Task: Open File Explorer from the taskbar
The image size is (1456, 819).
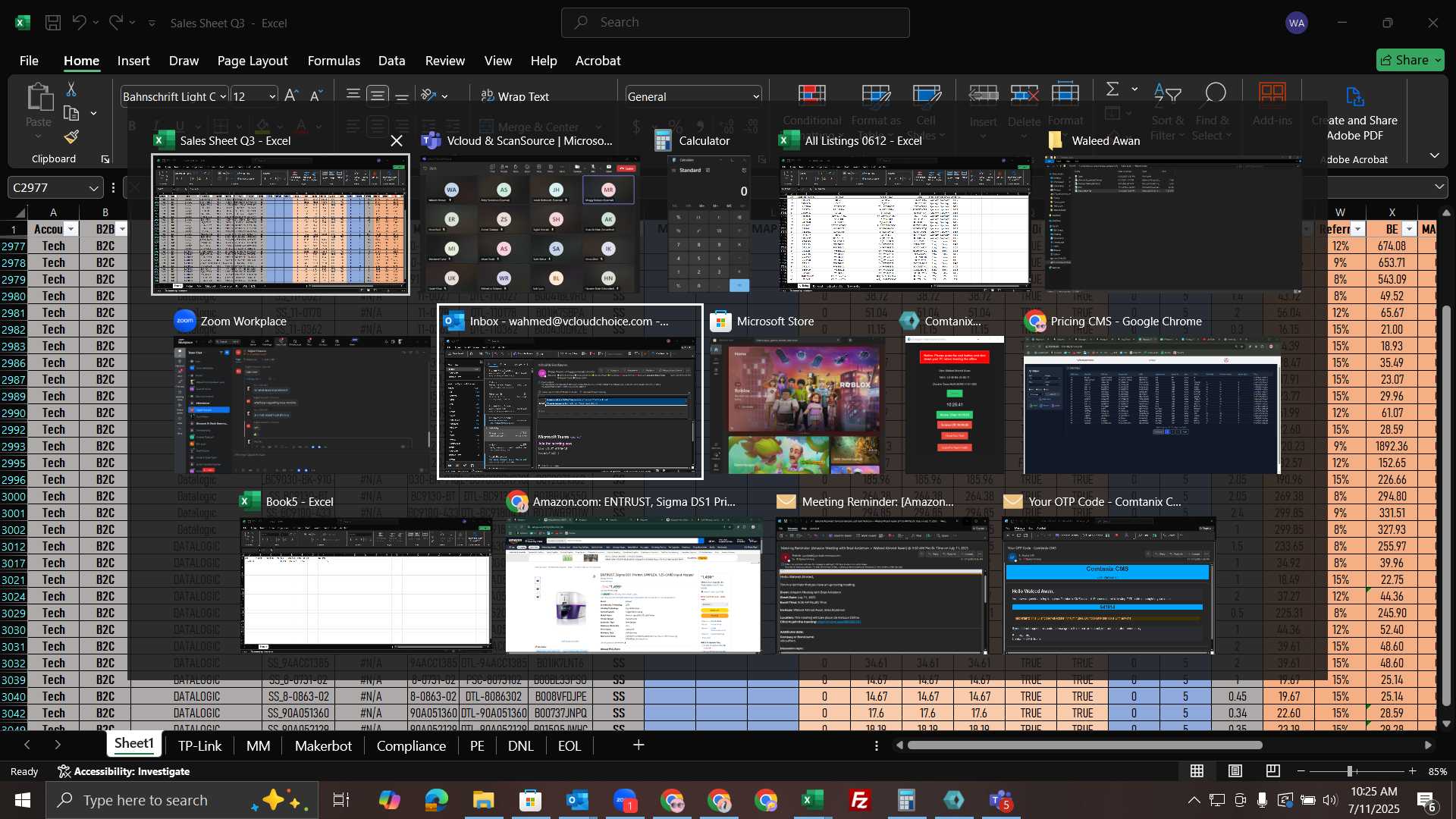Action: pos(483,800)
